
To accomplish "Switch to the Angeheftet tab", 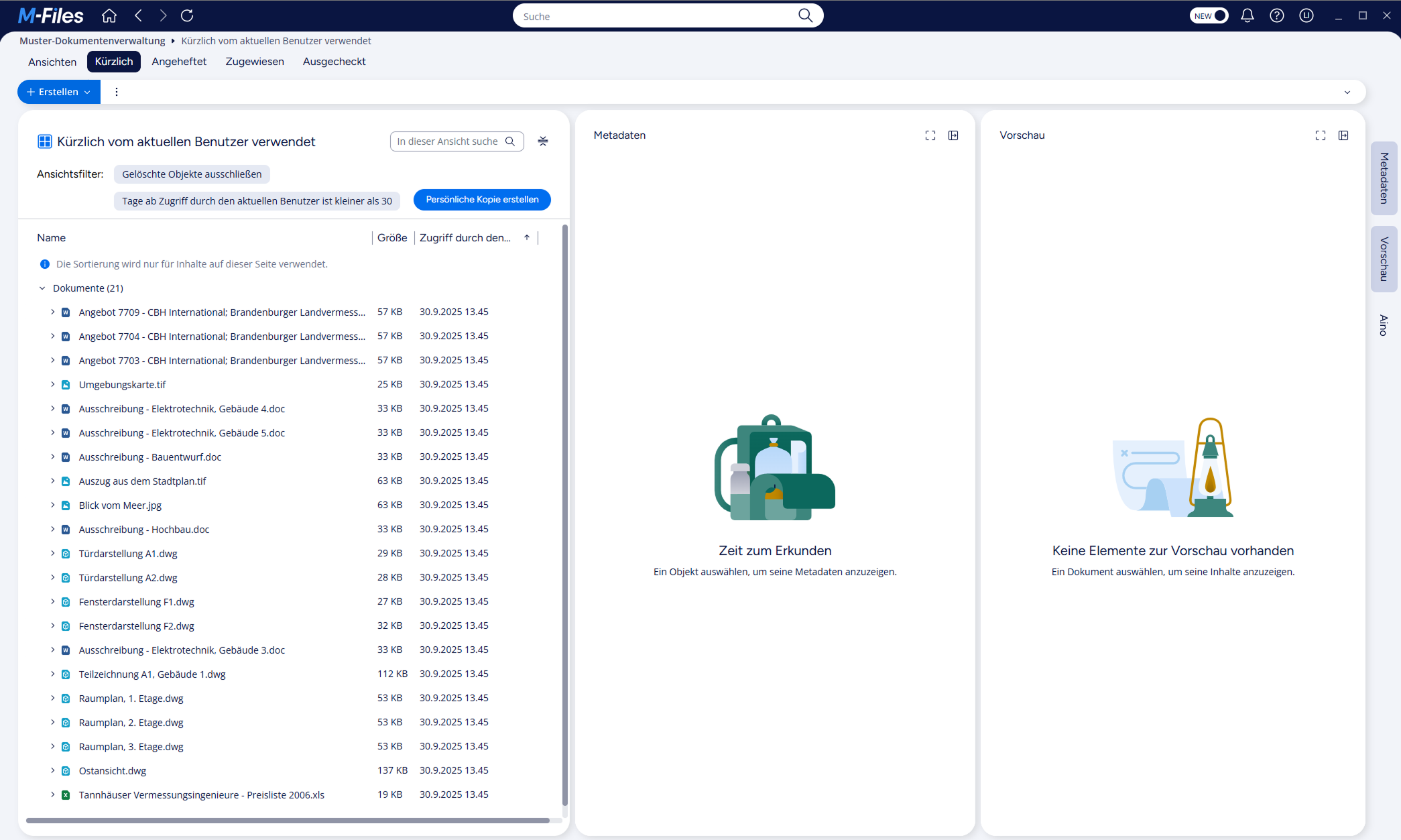I will [x=179, y=62].
